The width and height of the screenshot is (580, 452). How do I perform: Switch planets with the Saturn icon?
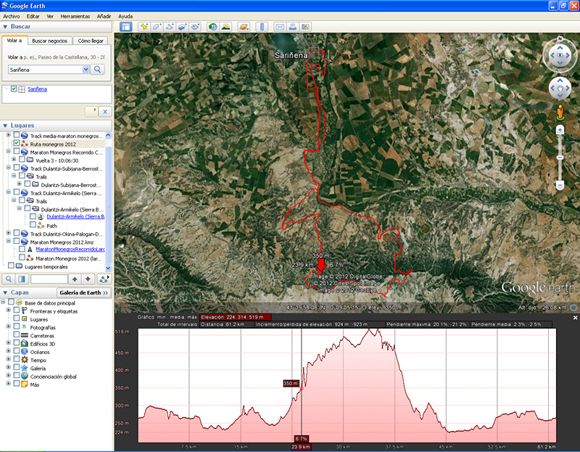(x=243, y=27)
